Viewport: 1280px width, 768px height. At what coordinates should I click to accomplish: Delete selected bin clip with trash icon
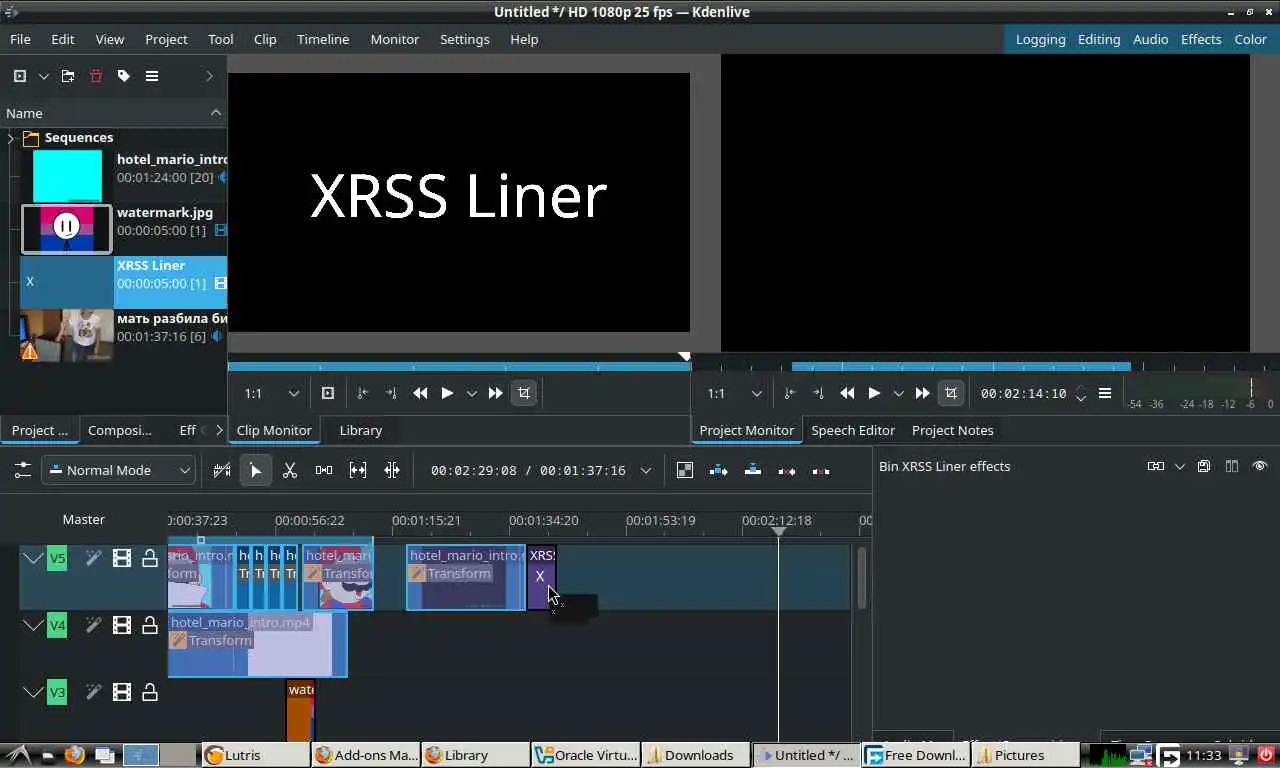tap(96, 76)
